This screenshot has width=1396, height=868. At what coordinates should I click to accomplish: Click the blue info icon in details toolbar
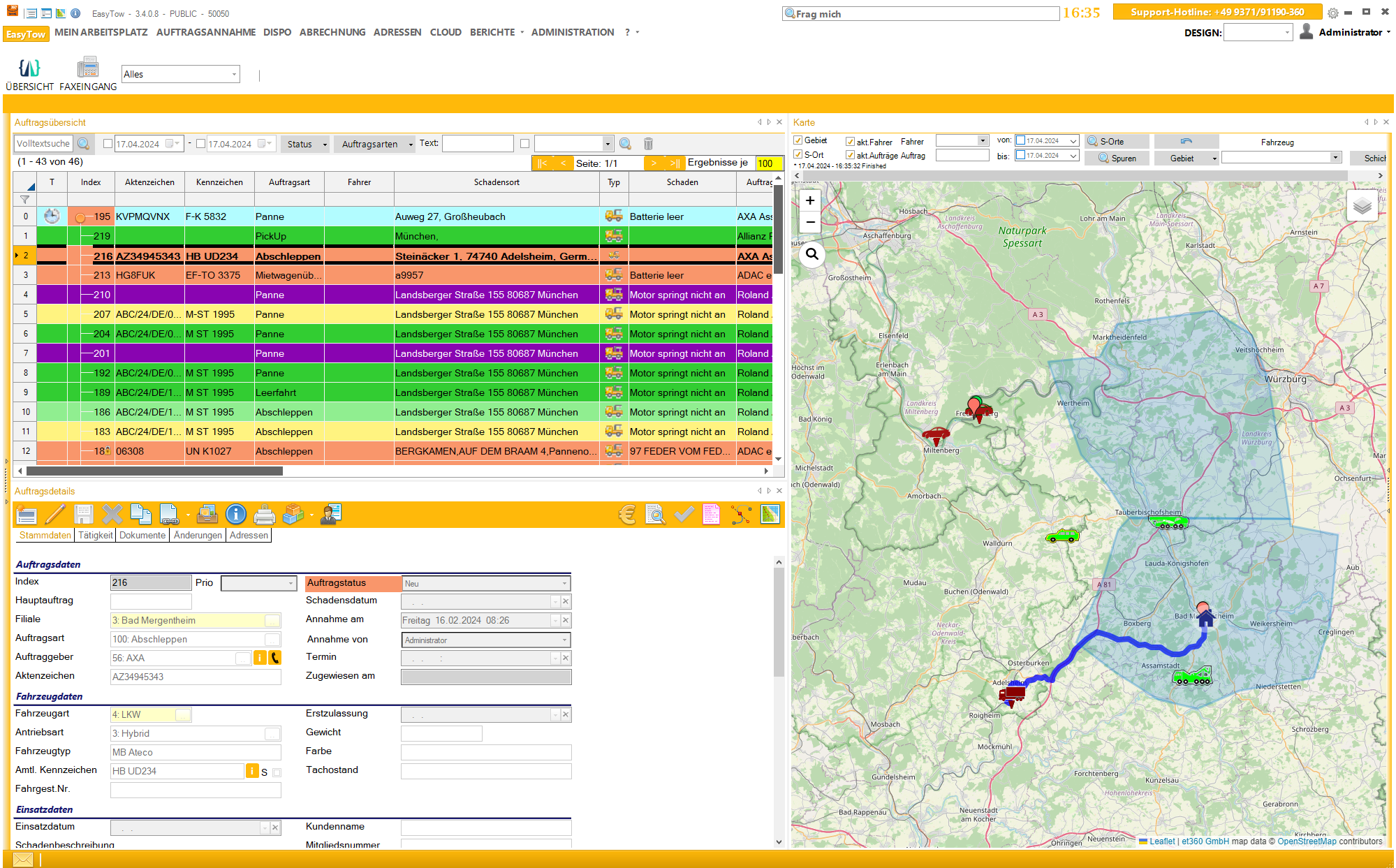(236, 515)
